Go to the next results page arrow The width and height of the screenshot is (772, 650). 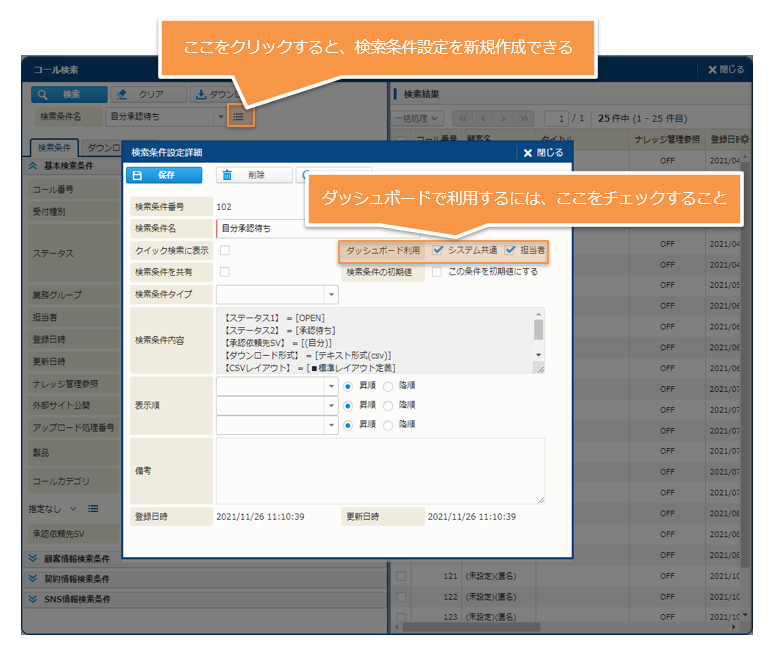point(503,118)
